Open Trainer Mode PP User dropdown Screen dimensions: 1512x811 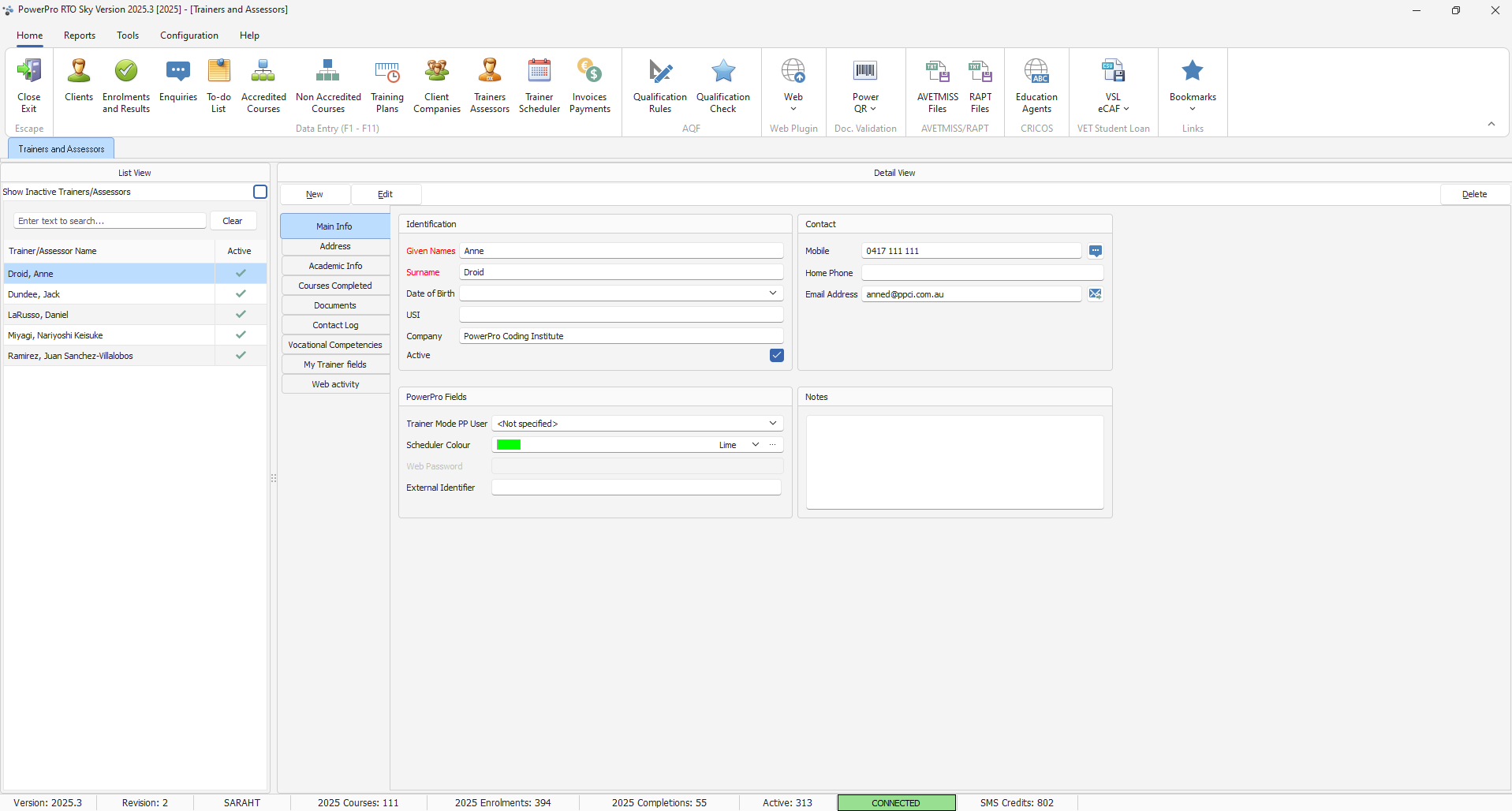point(773,424)
